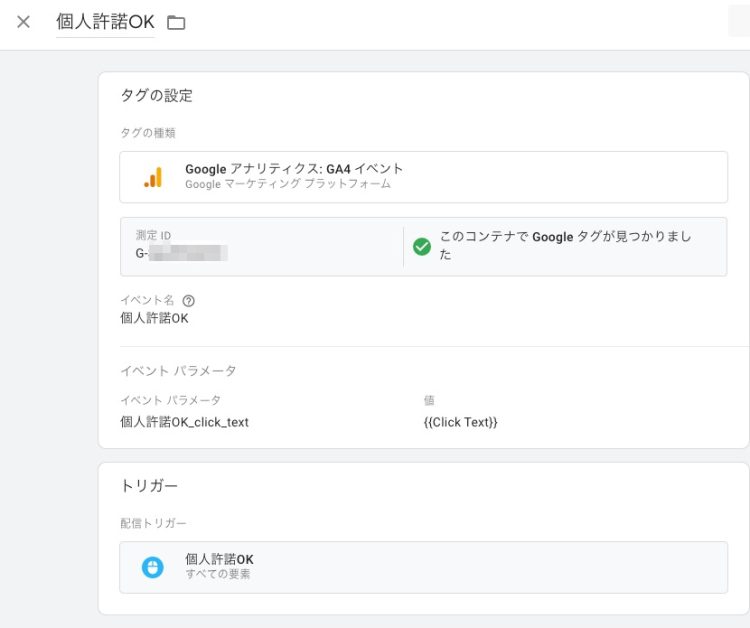The image size is (750, 628).
Task: Click the 値 column header
Action: [429, 400]
